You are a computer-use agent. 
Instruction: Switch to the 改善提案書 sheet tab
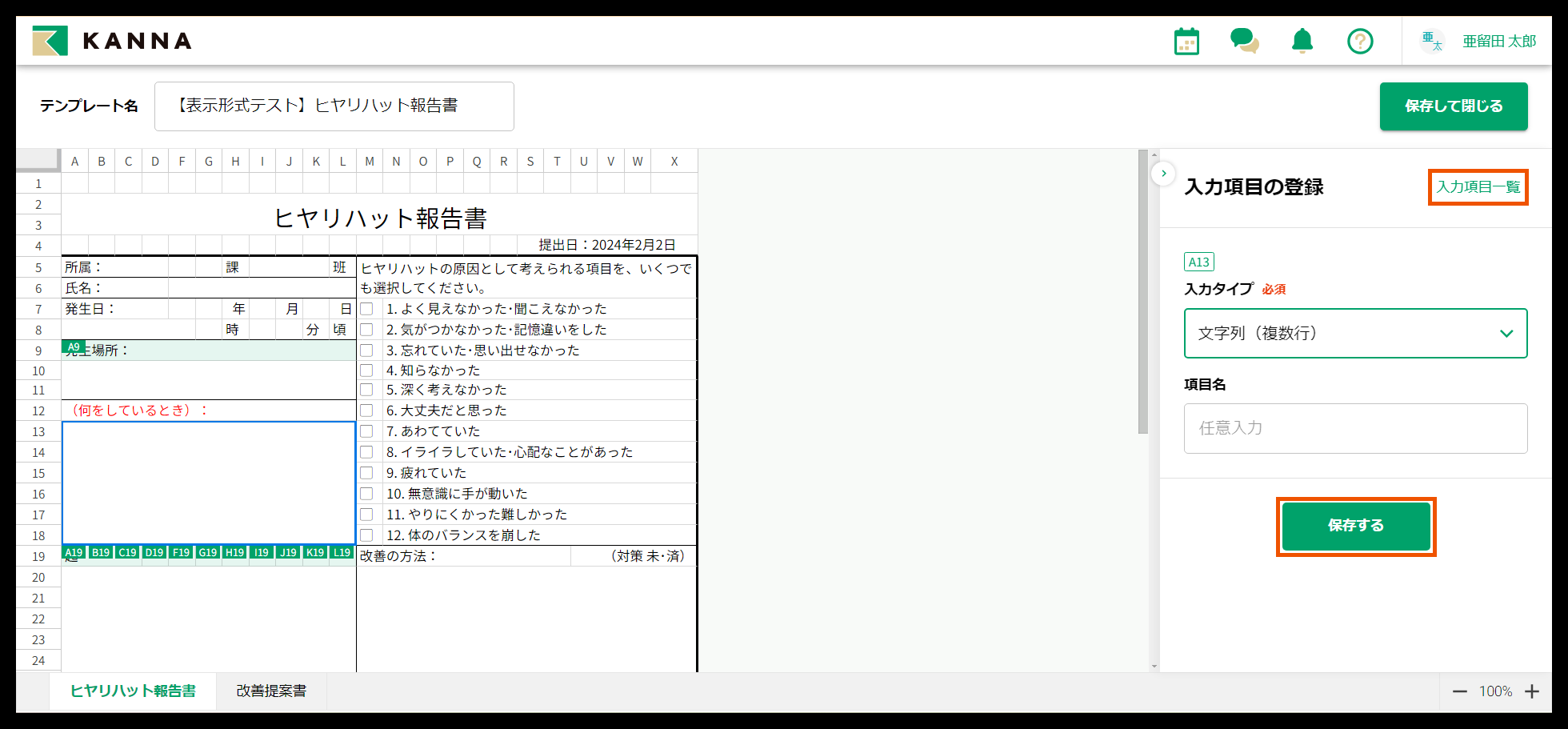[271, 691]
